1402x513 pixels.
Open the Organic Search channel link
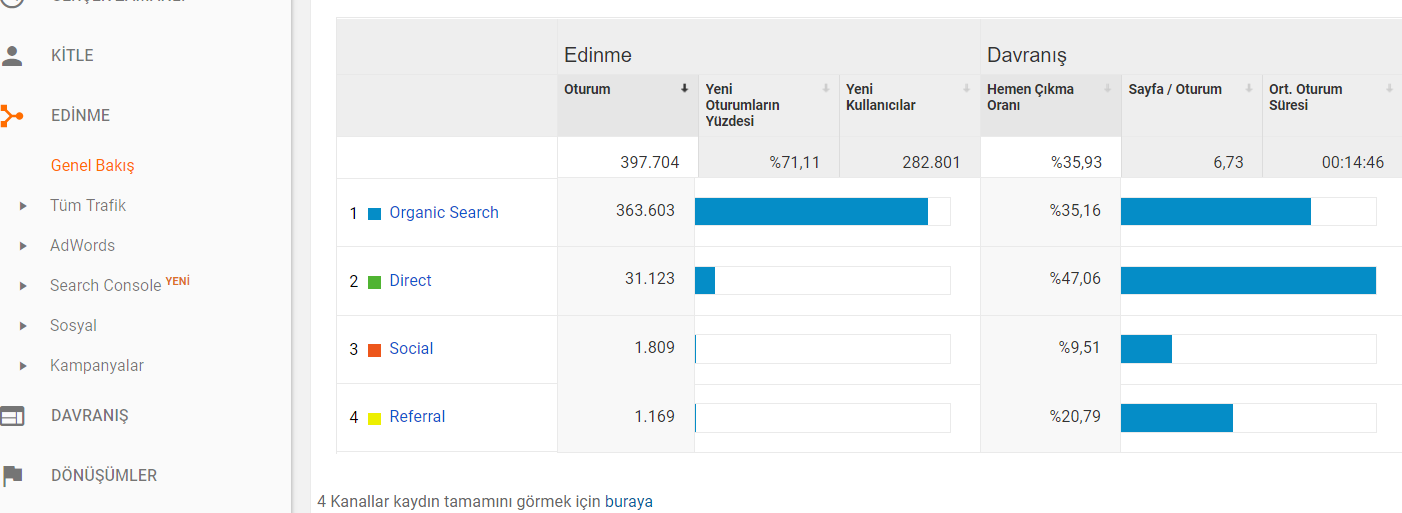click(444, 212)
